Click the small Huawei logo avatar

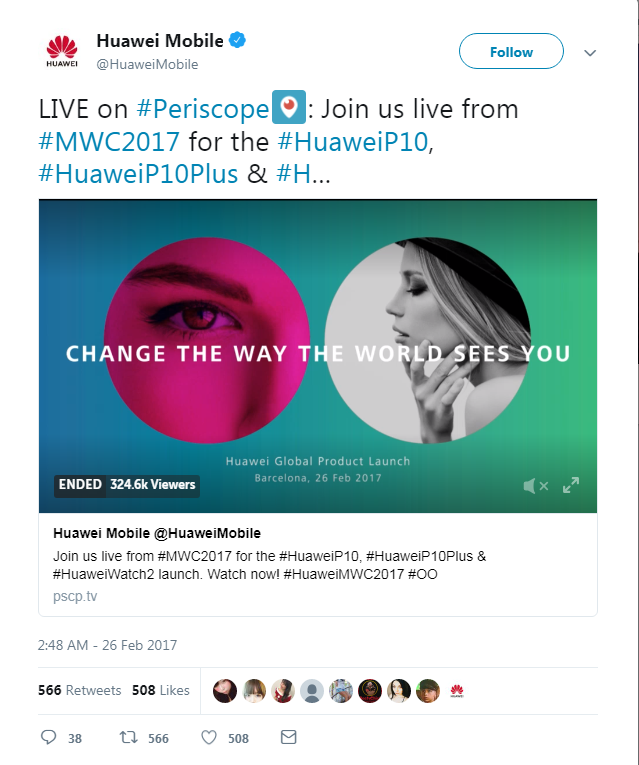coord(457,691)
